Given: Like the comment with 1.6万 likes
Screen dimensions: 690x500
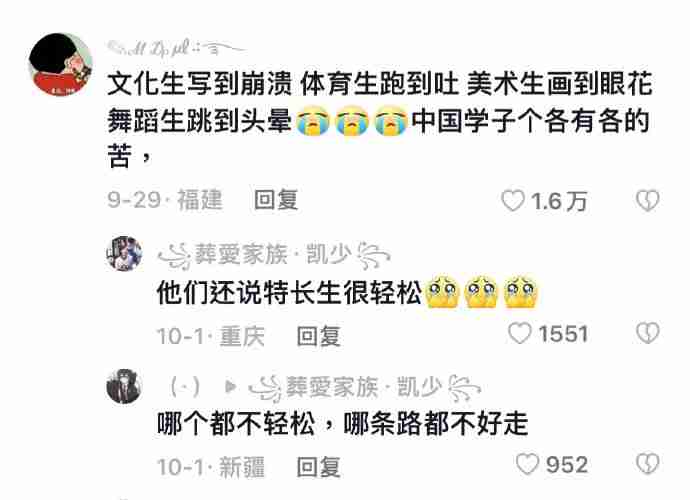Looking at the screenshot, I should point(513,201).
